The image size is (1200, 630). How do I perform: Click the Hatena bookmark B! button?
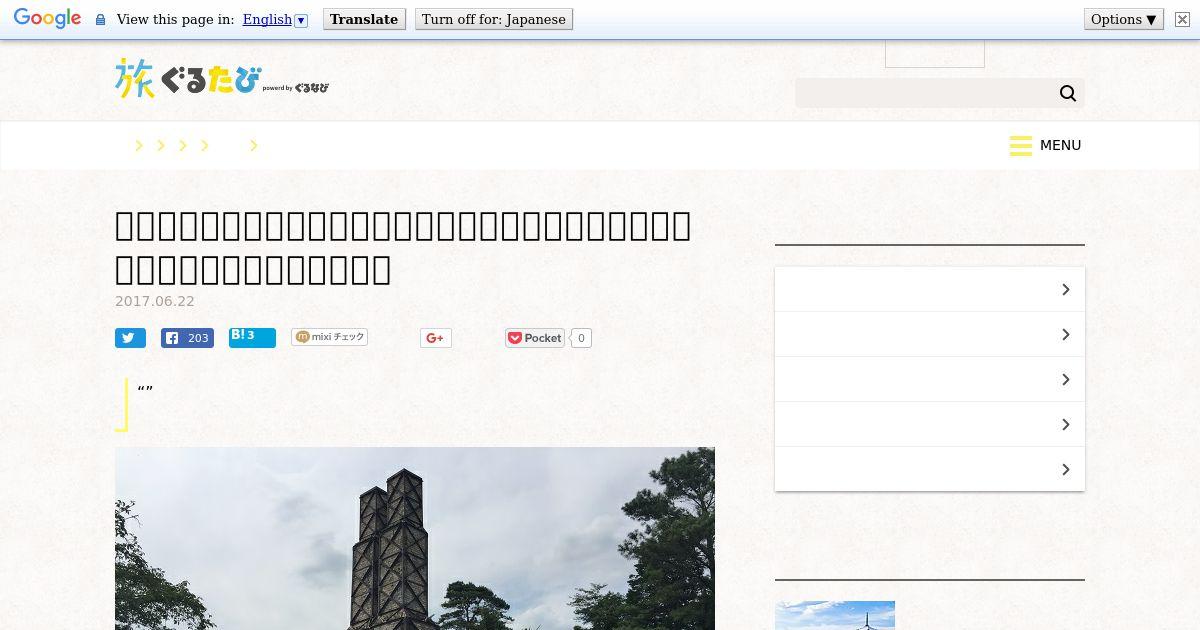click(x=252, y=337)
